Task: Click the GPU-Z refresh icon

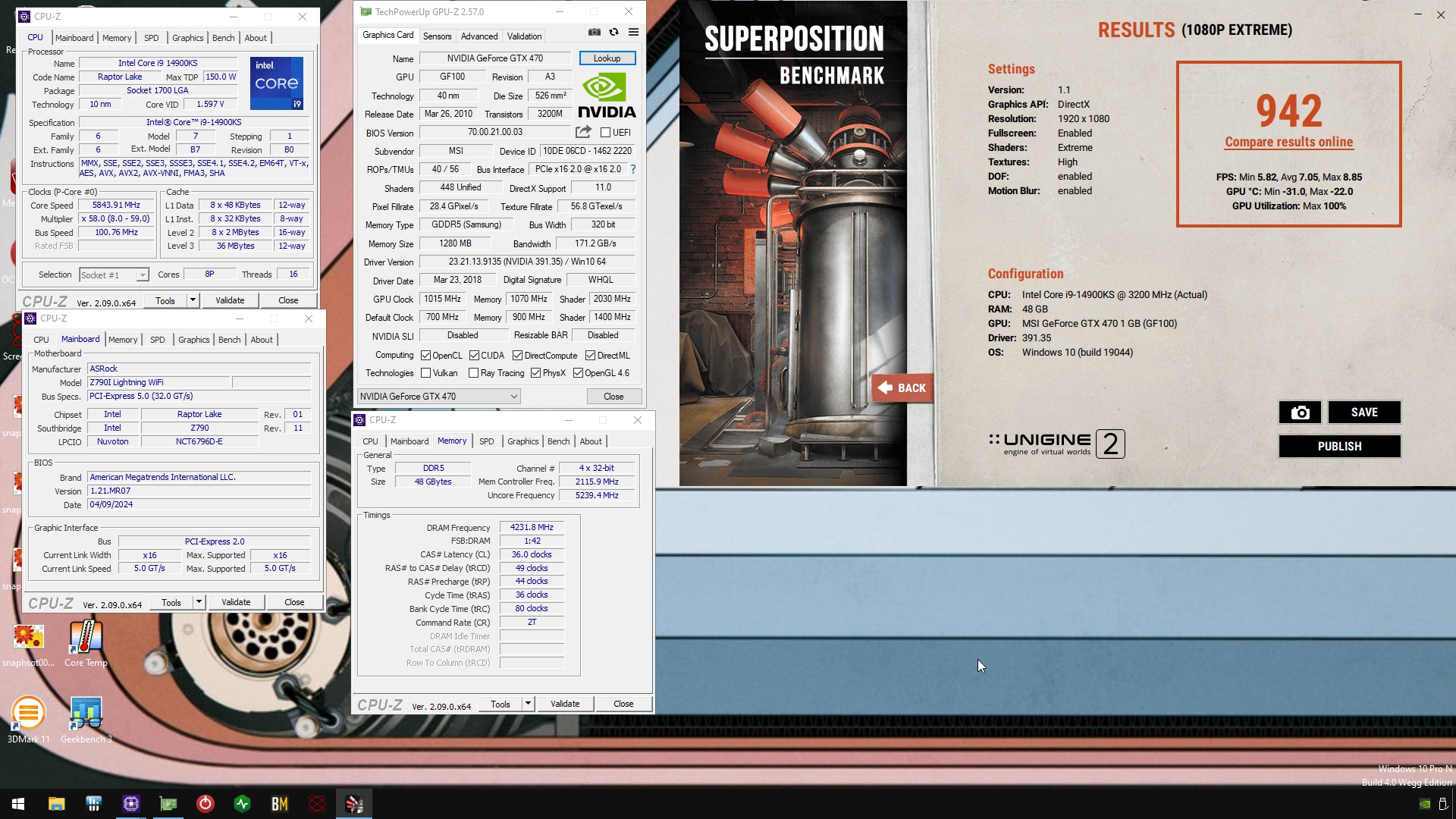Action: pyautogui.click(x=613, y=32)
